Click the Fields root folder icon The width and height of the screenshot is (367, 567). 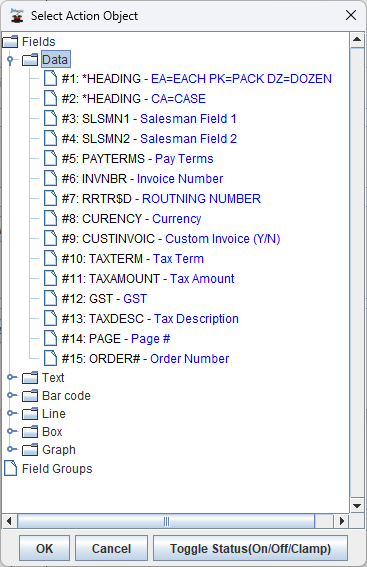coord(10,42)
